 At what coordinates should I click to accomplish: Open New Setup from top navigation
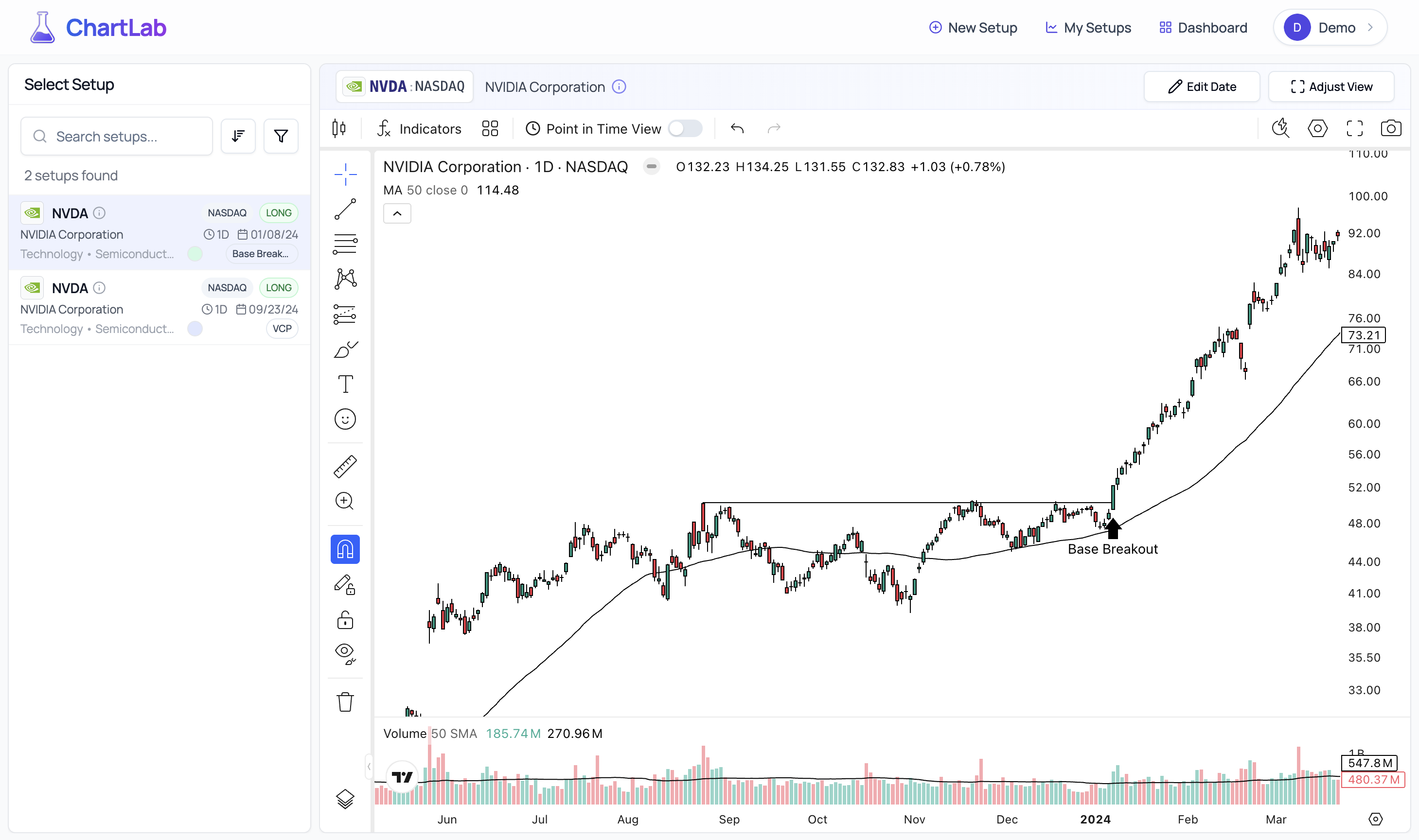973,28
